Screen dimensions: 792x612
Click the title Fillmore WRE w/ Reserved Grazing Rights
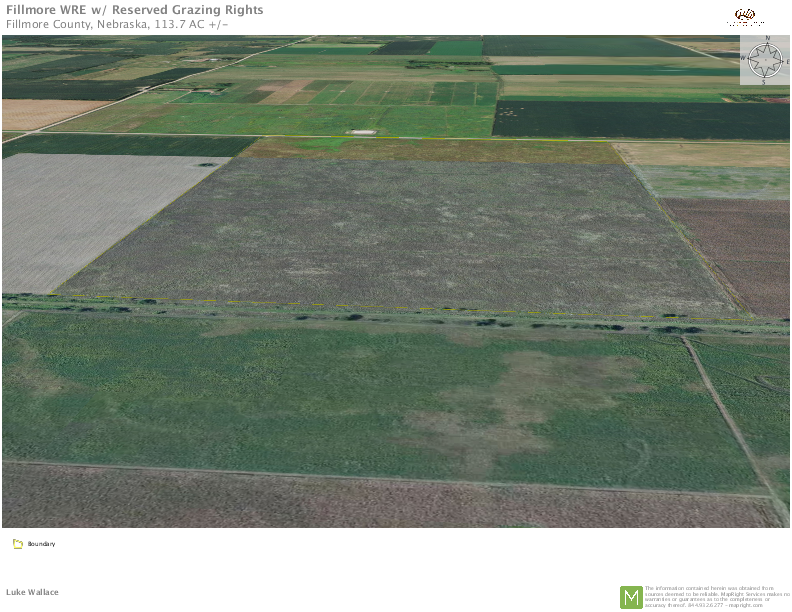pyautogui.click(x=135, y=10)
